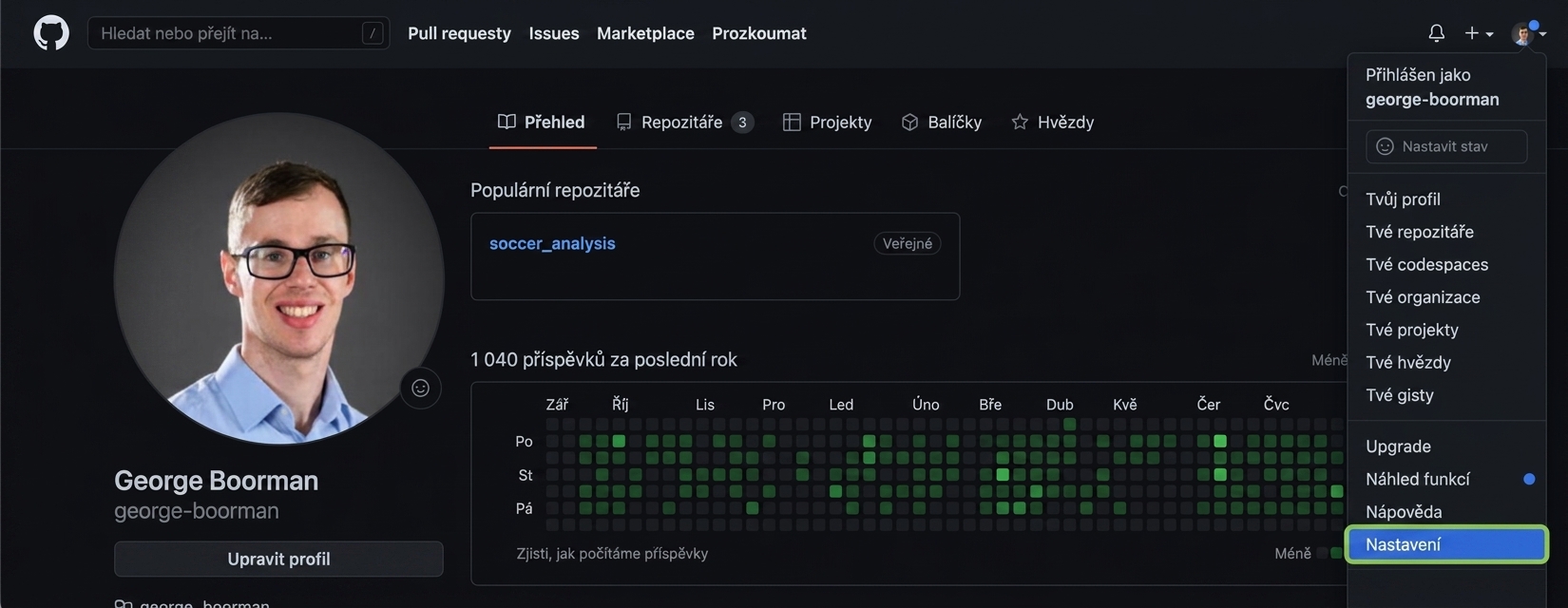Go to Marketplace
The height and width of the screenshot is (608, 1568).
[645, 33]
